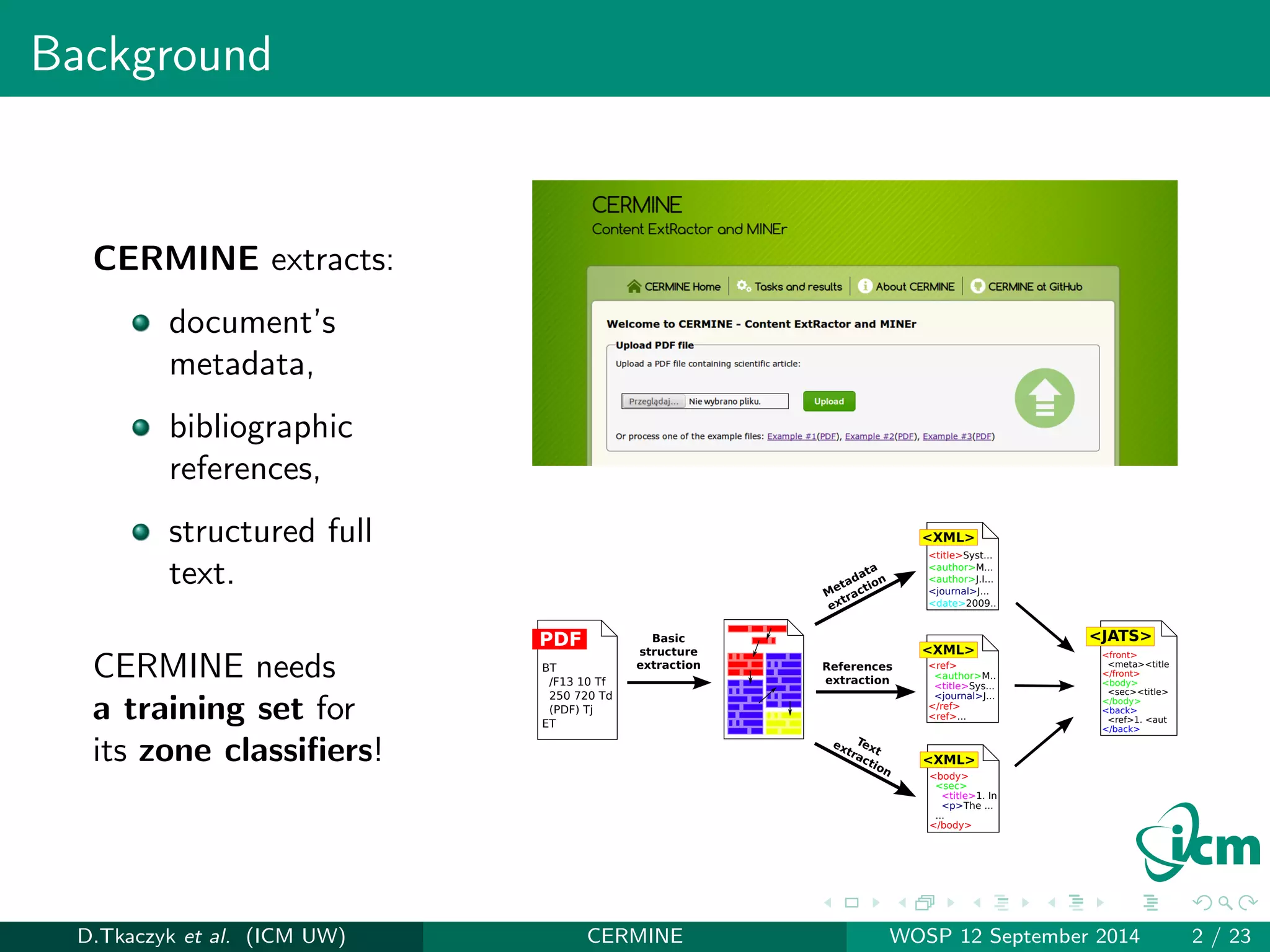Viewport: 1270px width, 952px height.
Task: Click the red PDF document icon
Action: [x=577, y=680]
